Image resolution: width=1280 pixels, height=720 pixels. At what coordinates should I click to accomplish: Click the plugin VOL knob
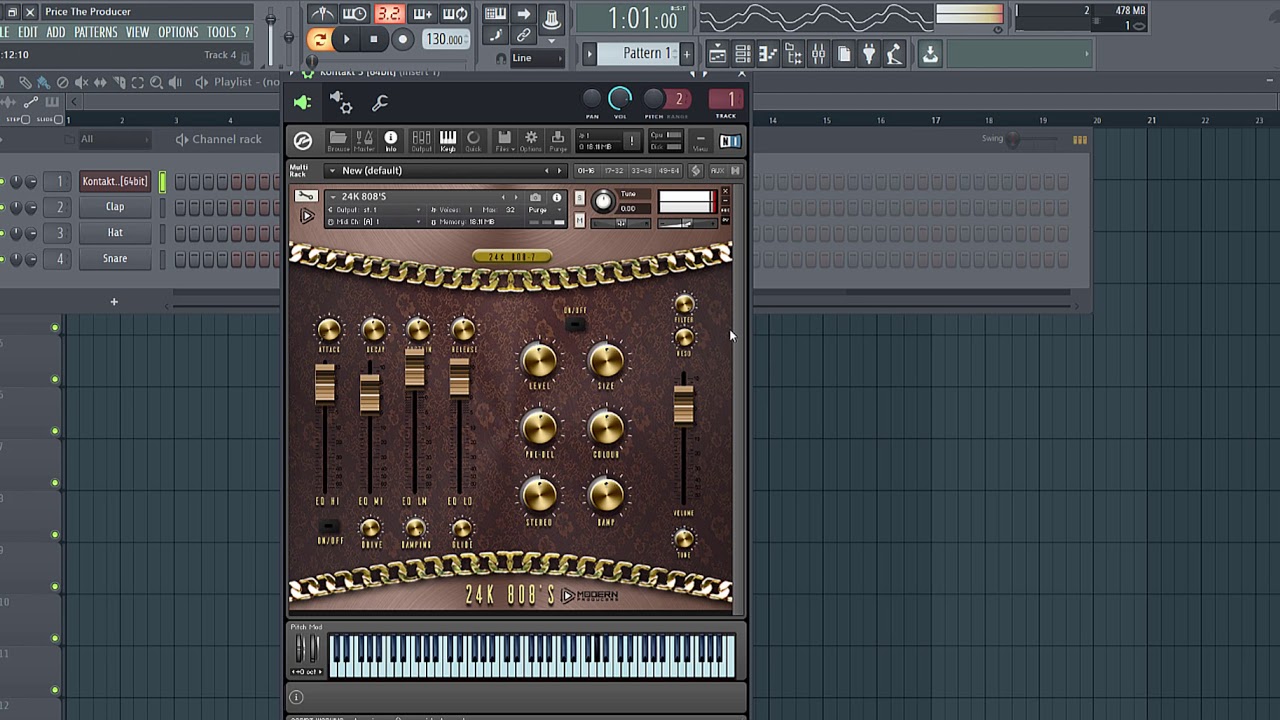click(x=620, y=98)
